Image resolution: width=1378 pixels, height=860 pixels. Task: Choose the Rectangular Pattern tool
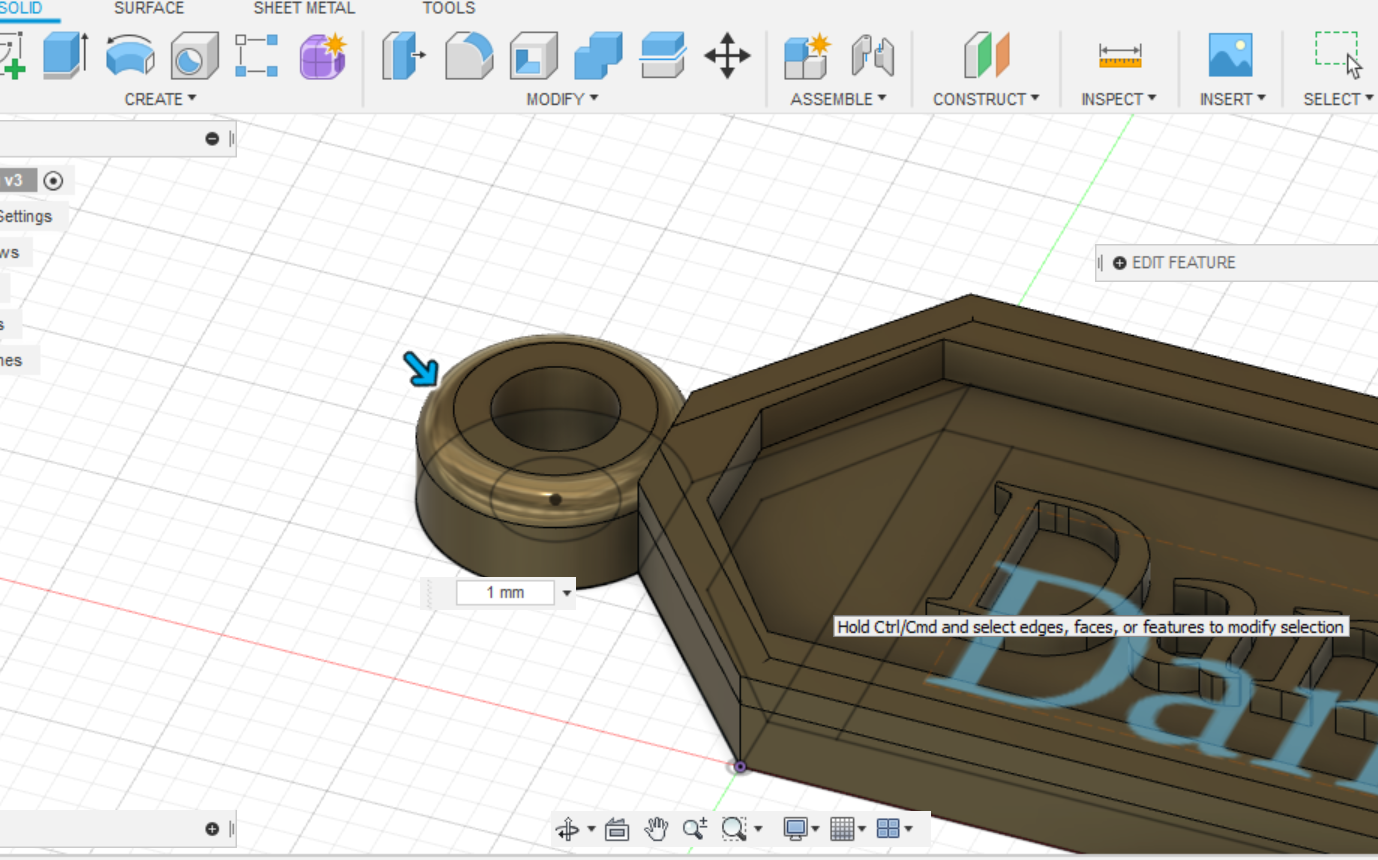[257, 56]
